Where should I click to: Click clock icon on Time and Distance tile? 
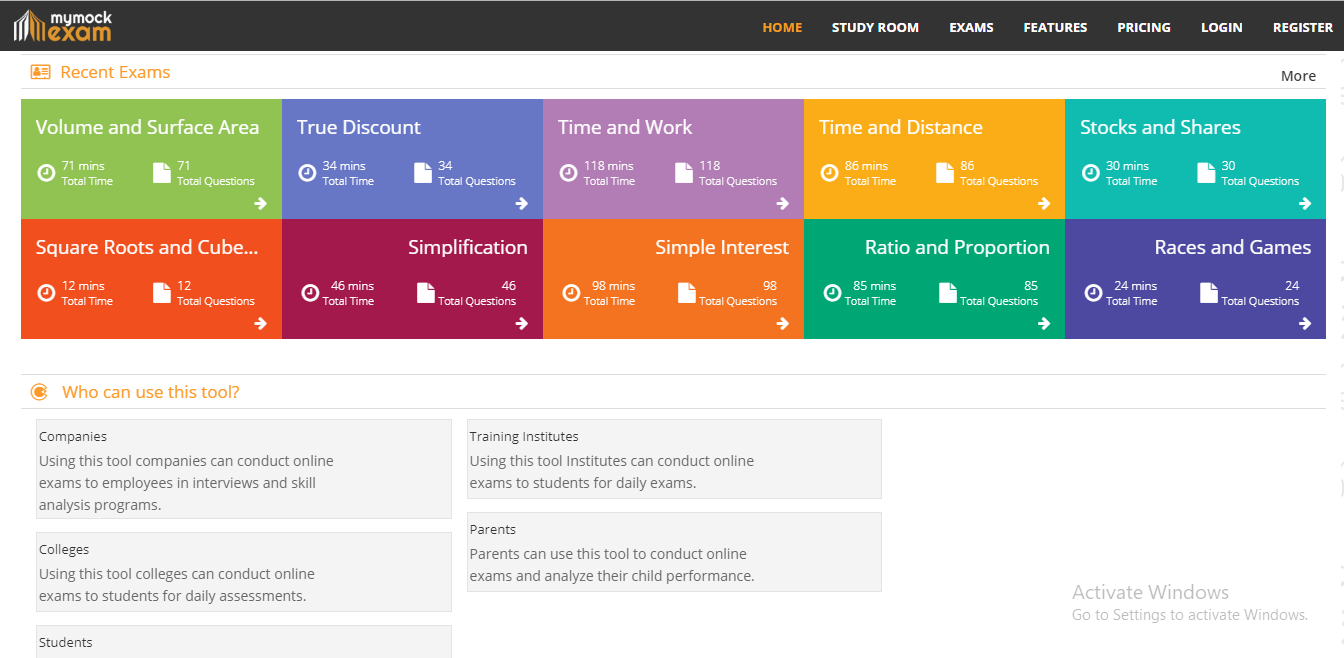pyautogui.click(x=829, y=173)
